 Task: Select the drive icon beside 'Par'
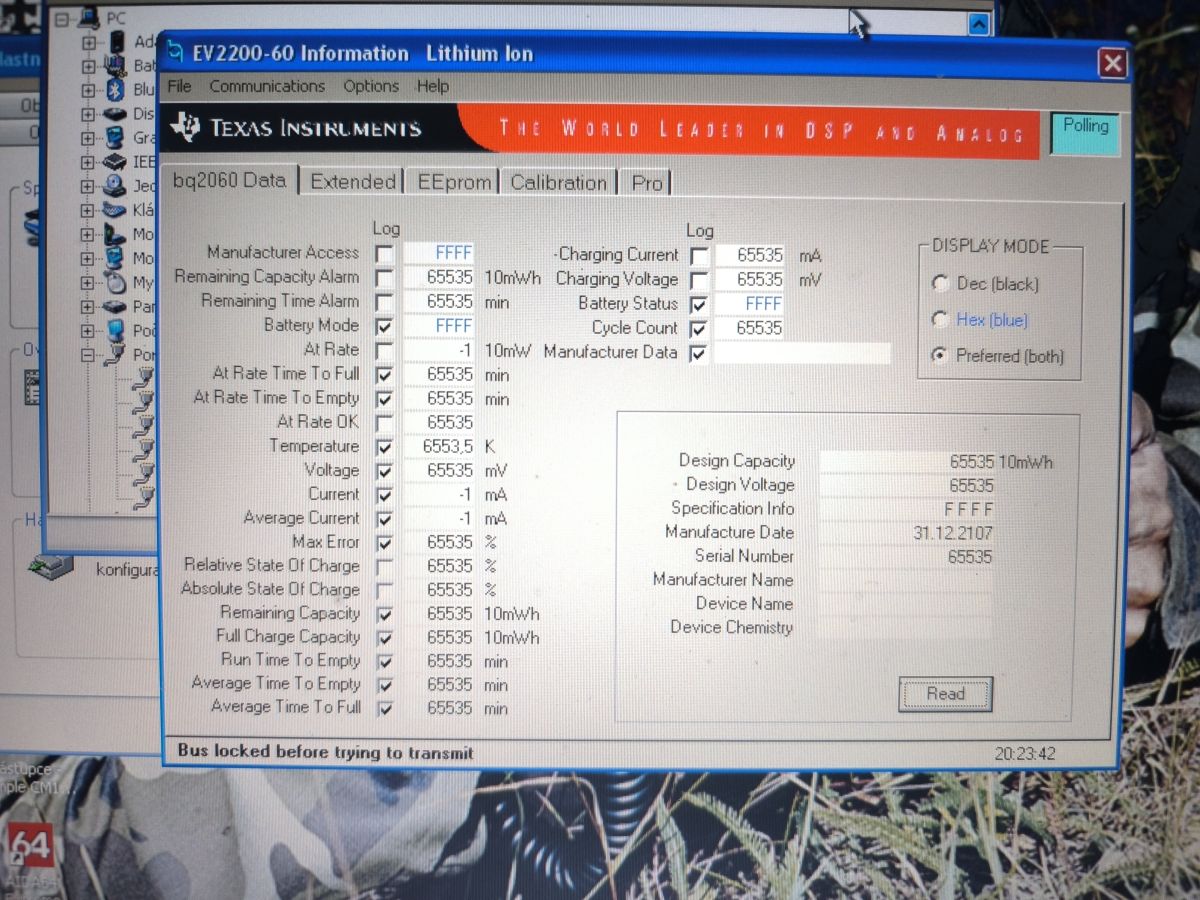click(x=116, y=306)
